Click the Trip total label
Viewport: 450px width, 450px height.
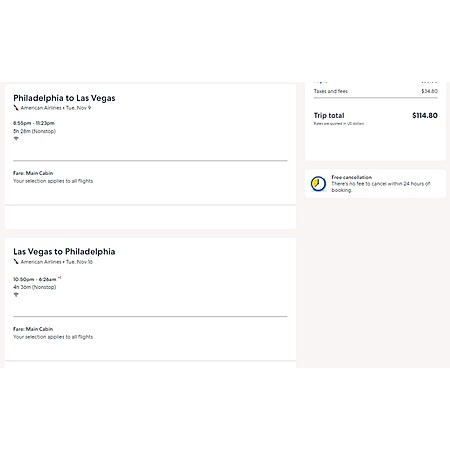point(329,115)
